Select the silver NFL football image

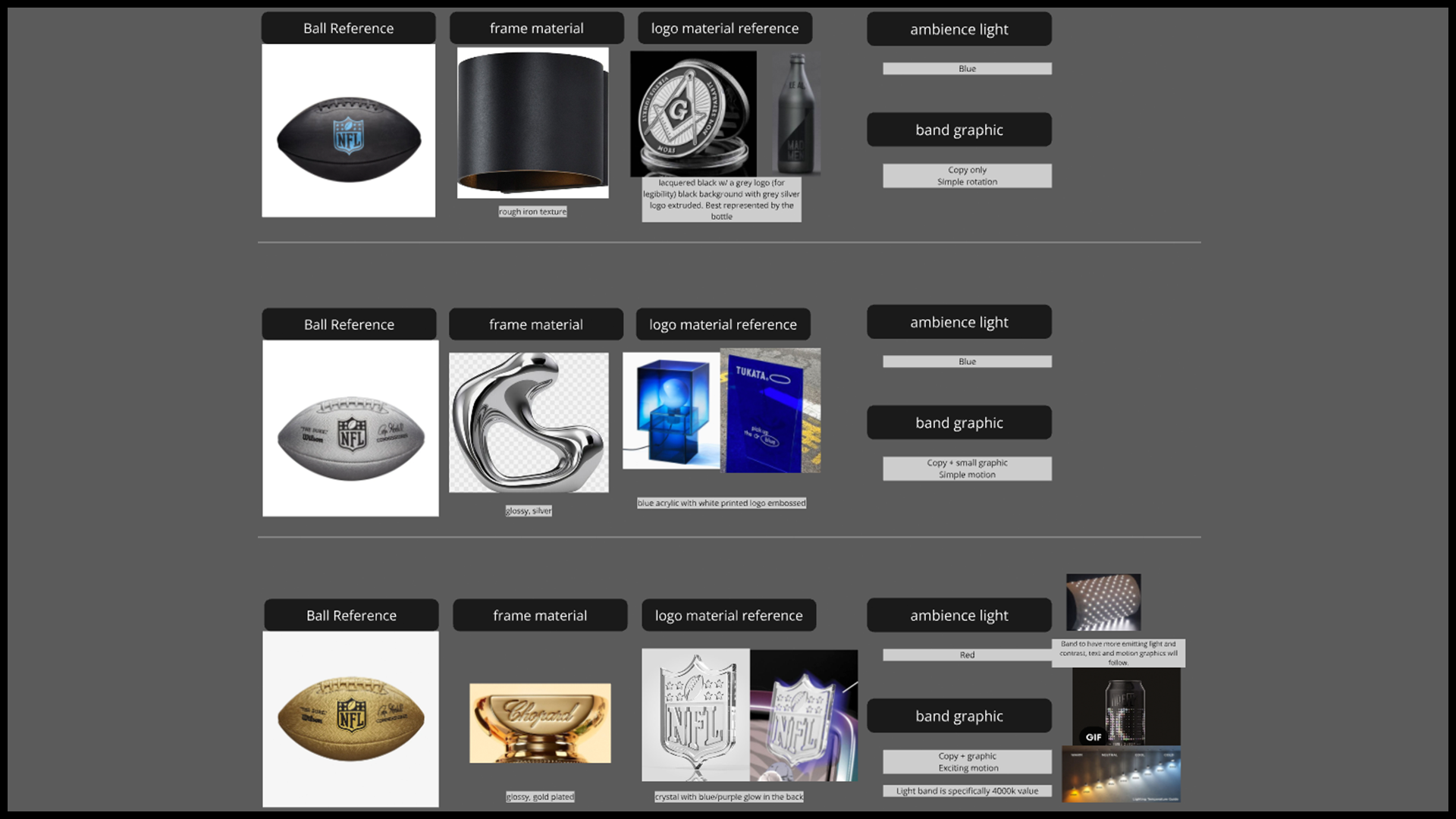(350, 438)
